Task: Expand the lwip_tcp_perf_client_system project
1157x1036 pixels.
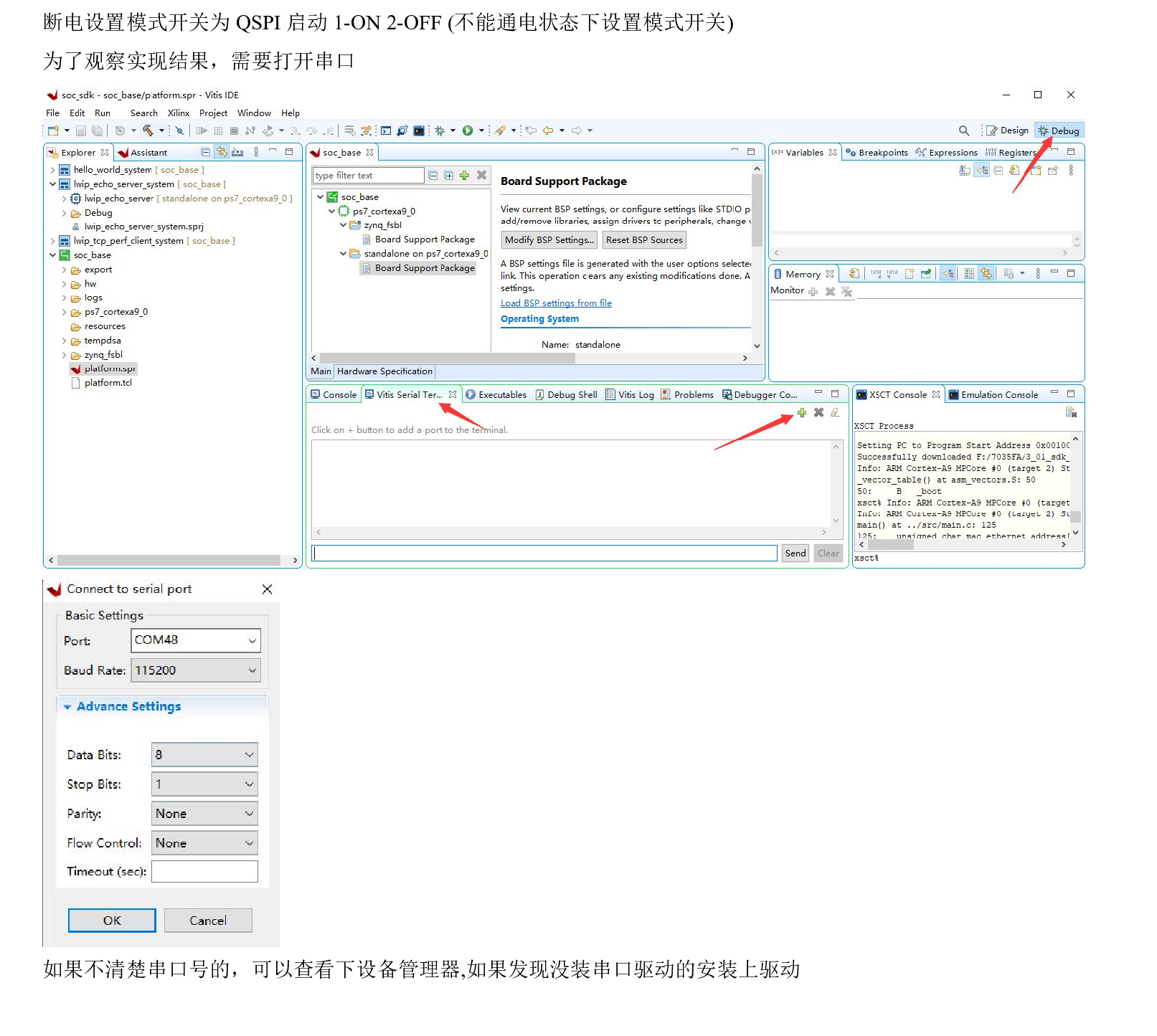Action: [52, 241]
